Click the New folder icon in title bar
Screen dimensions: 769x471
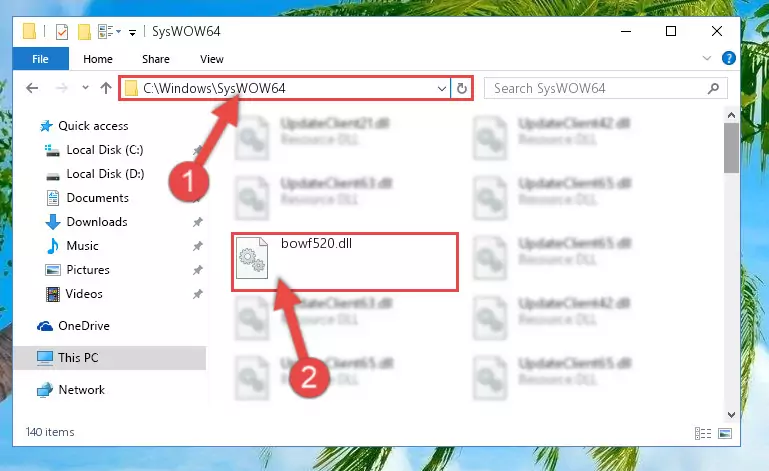click(84, 32)
